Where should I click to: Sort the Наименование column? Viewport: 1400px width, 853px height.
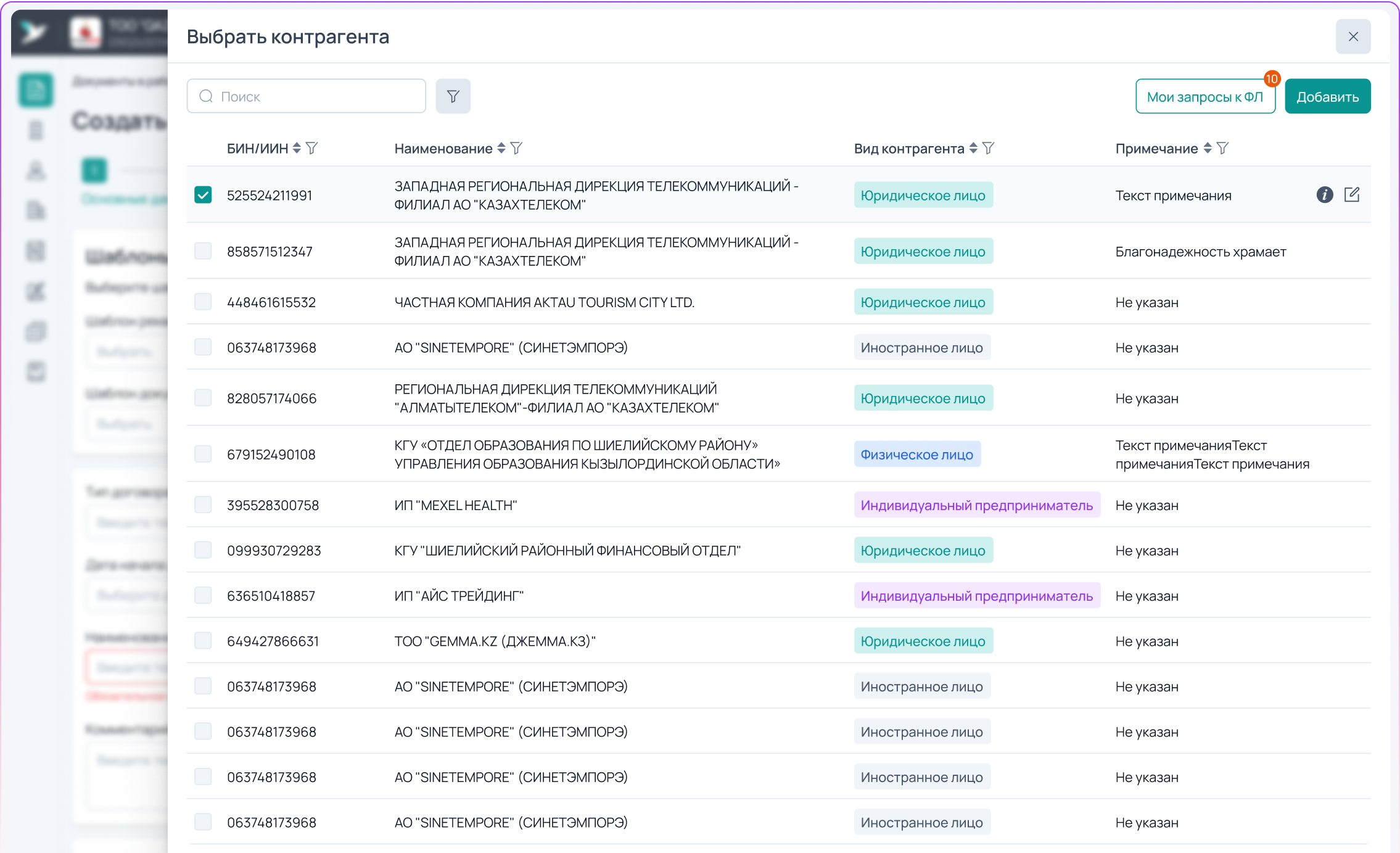tap(501, 148)
